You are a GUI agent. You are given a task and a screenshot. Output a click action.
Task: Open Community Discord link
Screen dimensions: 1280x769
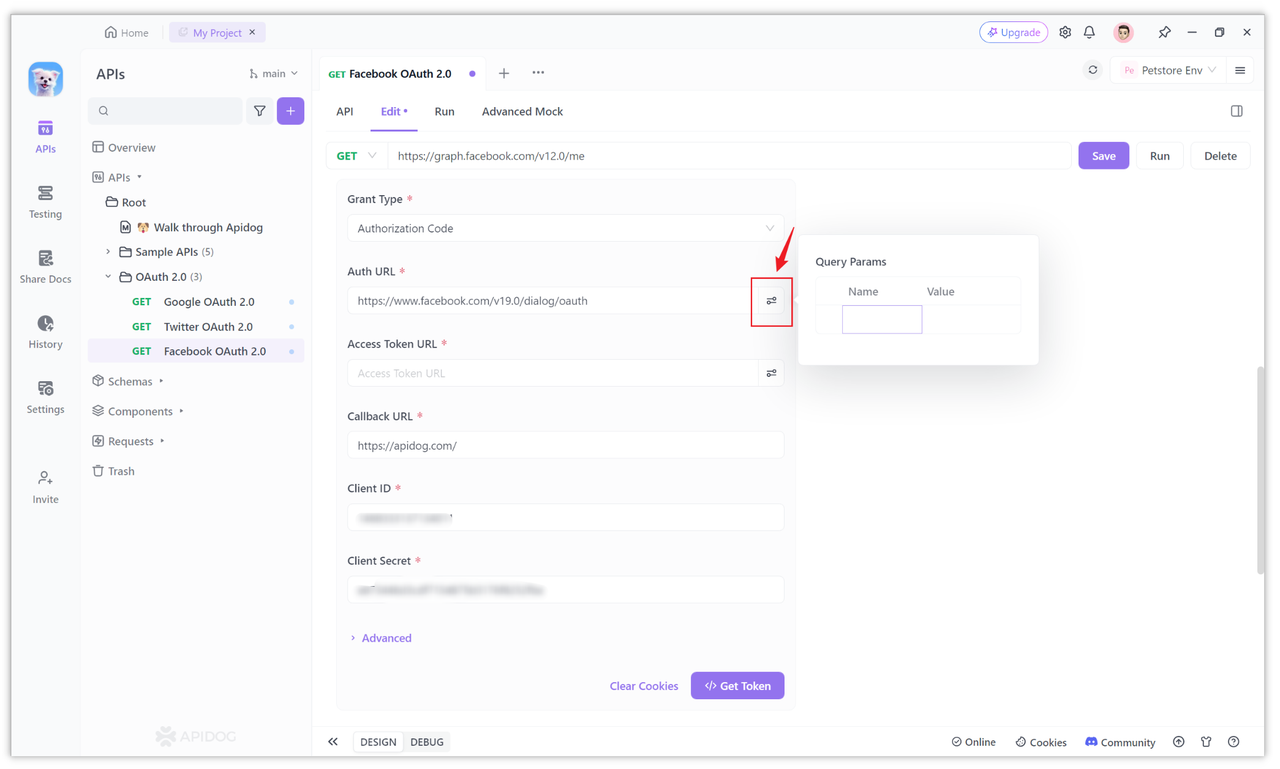click(1120, 742)
